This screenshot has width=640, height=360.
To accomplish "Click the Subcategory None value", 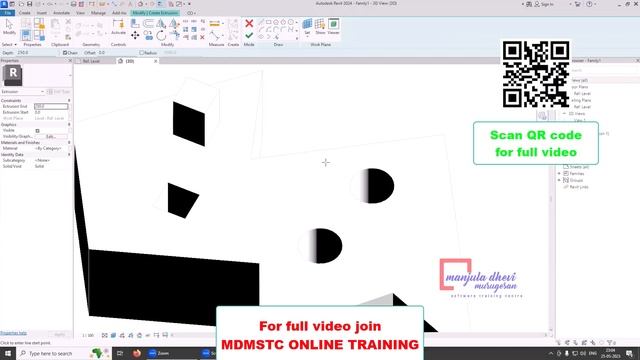I will 51,160.
